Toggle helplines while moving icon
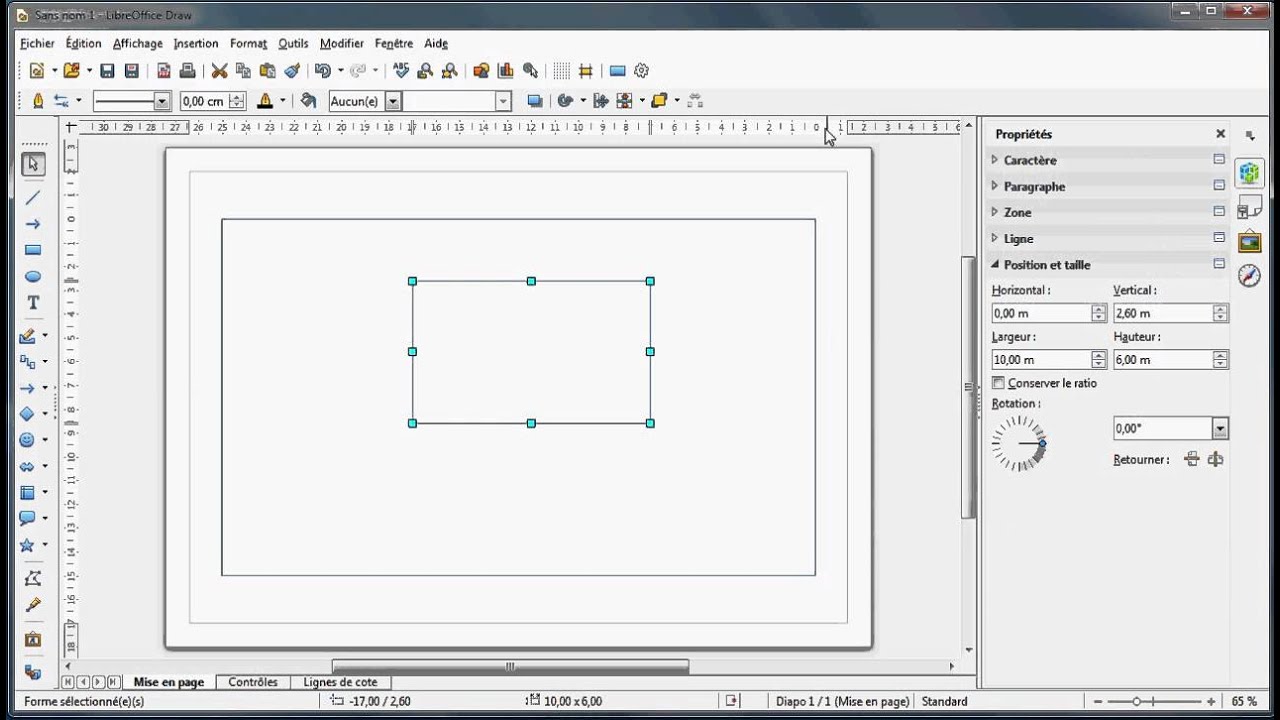 point(586,71)
